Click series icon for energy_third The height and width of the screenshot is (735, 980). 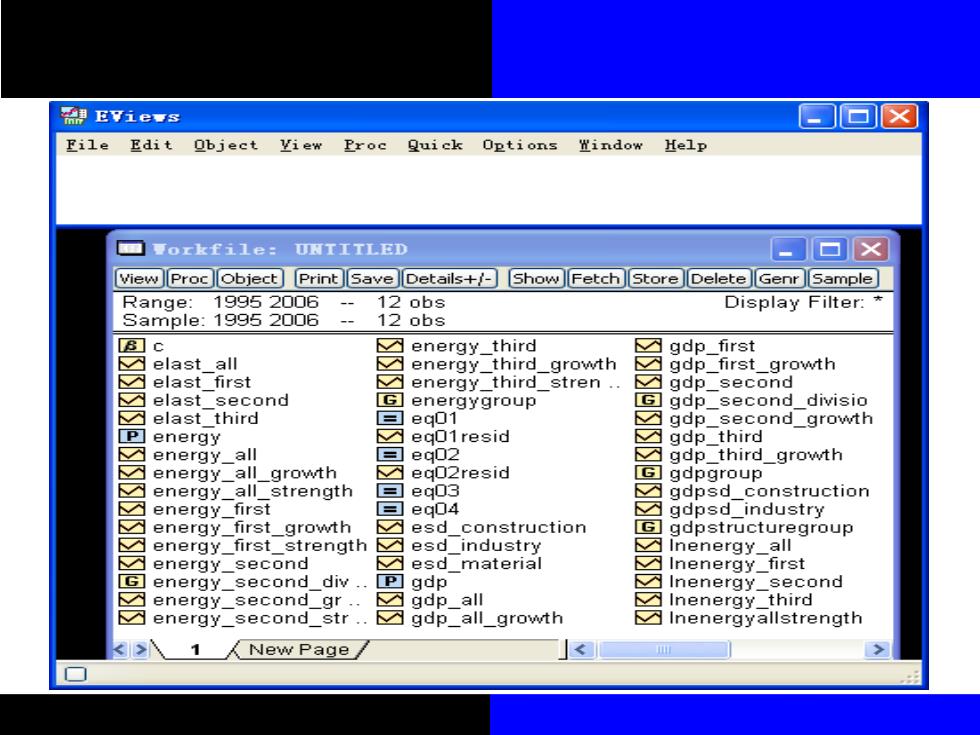click(x=390, y=346)
